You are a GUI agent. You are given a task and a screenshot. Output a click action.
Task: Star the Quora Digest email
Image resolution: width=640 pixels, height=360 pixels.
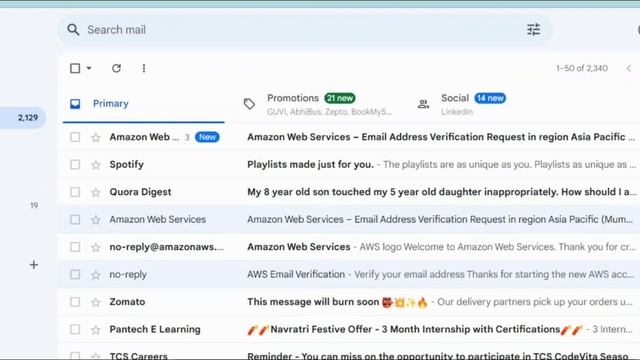point(96,192)
